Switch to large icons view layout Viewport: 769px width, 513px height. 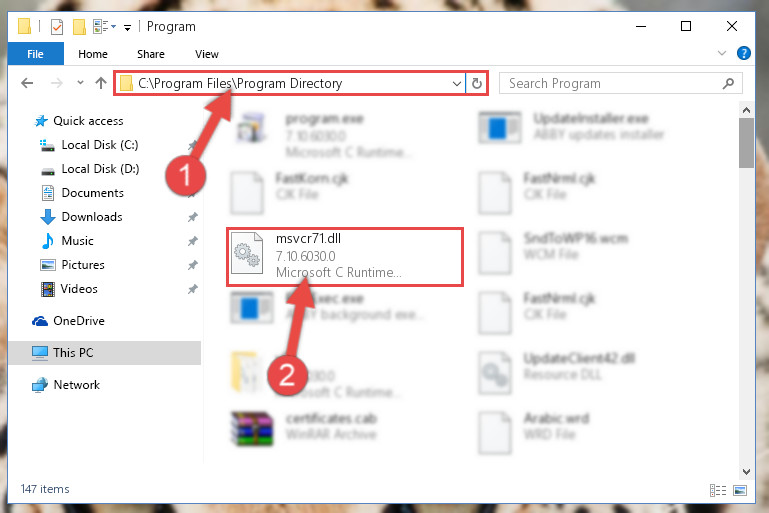pyautogui.click(x=740, y=490)
